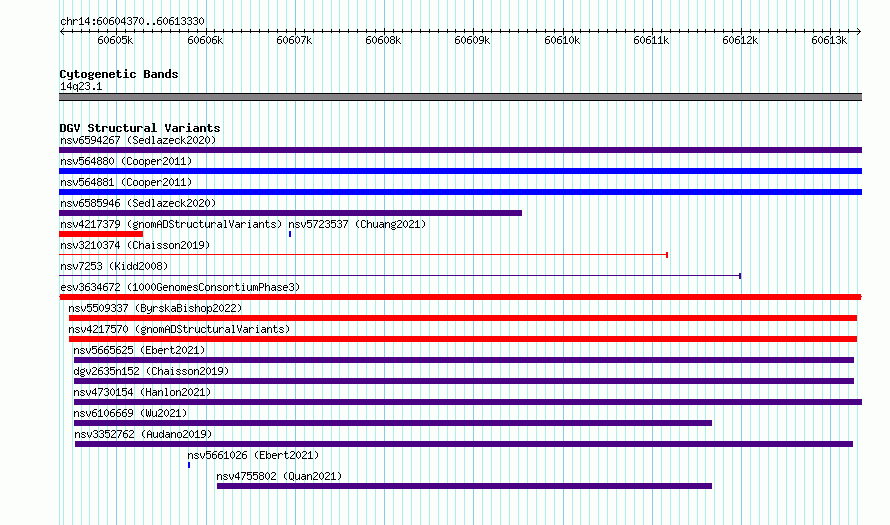Click the nsv4217379 (gnomADStructuralVariants) label
This screenshot has width=890, height=525.
click(x=171, y=224)
